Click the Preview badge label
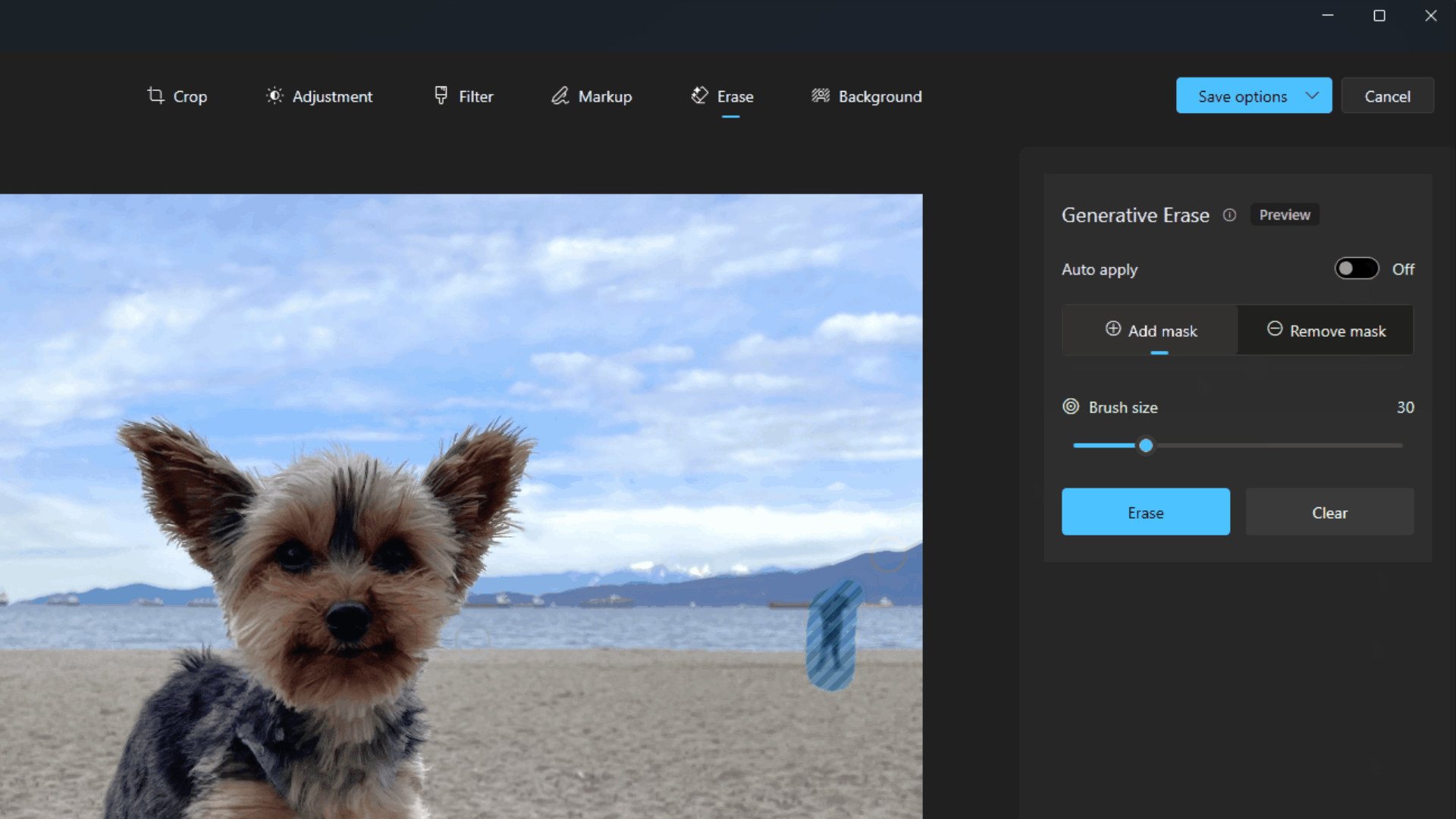The width and height of the screenshot is (1456, 819). coord(1285,215)
